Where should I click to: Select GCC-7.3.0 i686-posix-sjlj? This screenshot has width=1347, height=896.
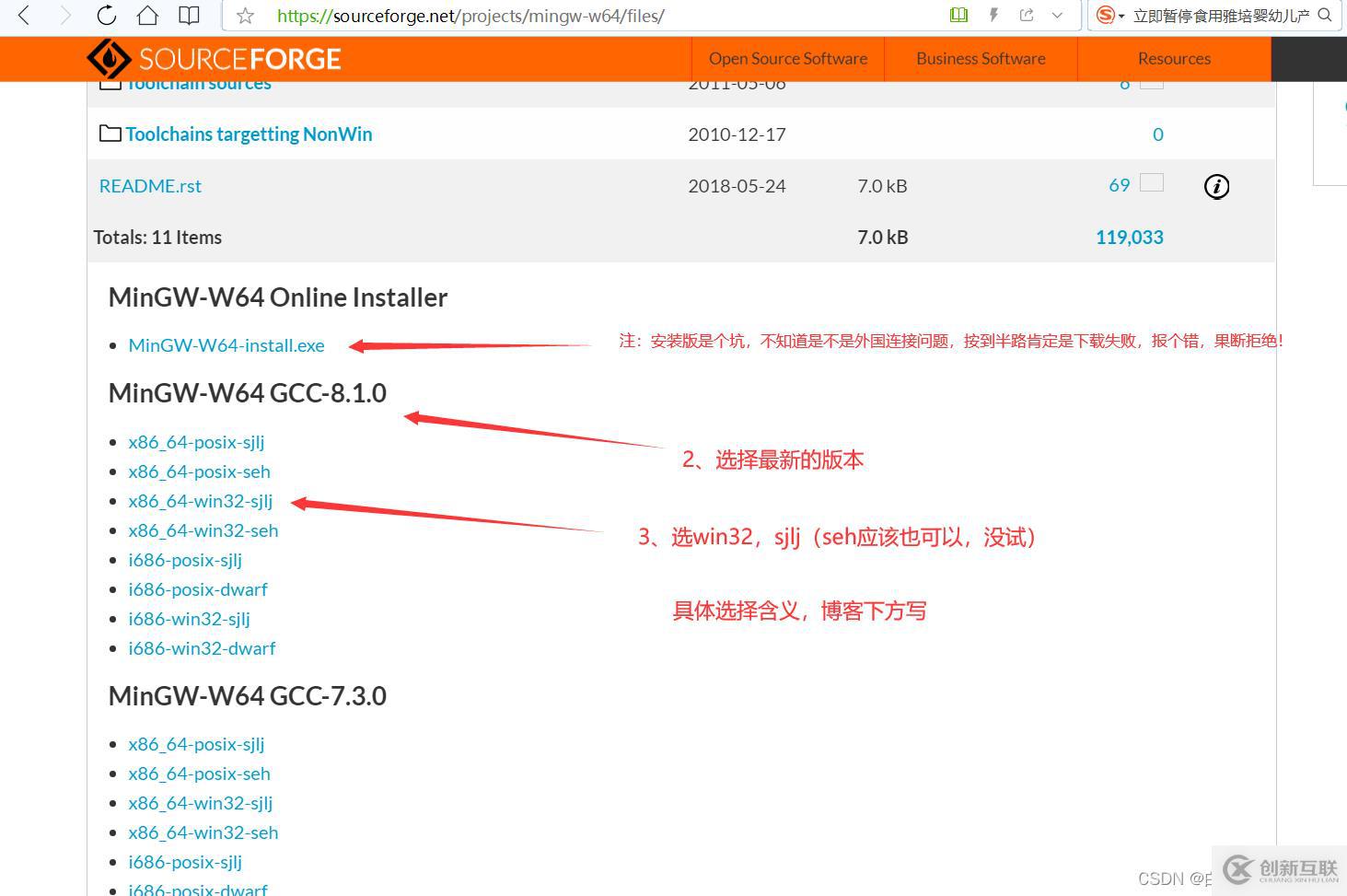click(x=185, y=862)
